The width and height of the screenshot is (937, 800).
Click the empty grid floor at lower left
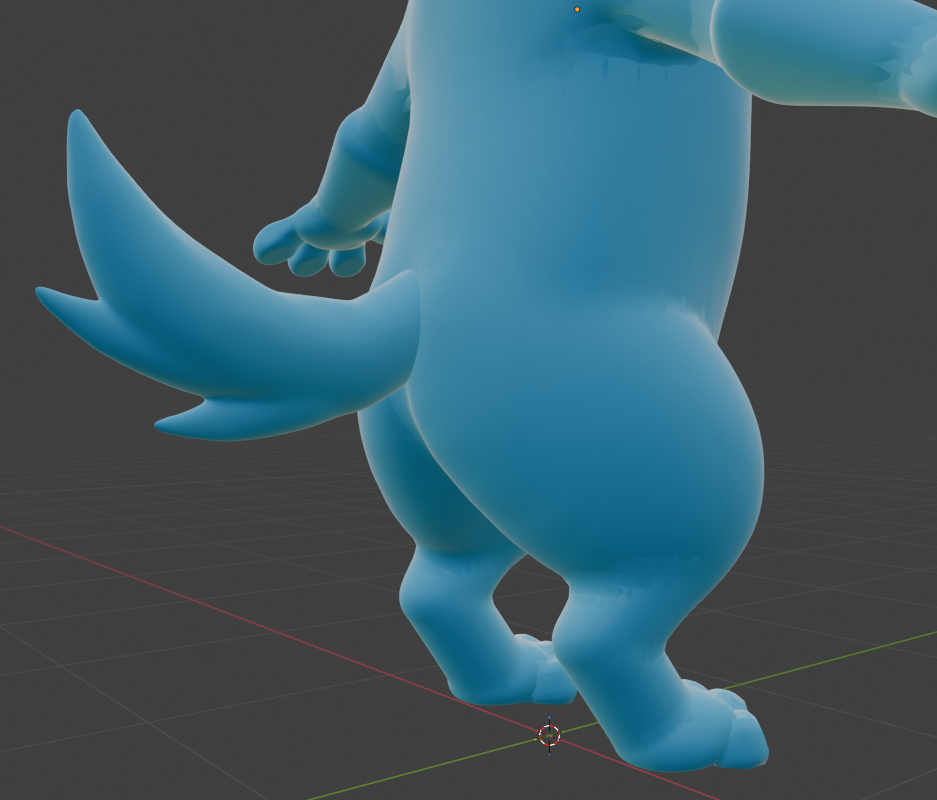(x=150, y=700)
